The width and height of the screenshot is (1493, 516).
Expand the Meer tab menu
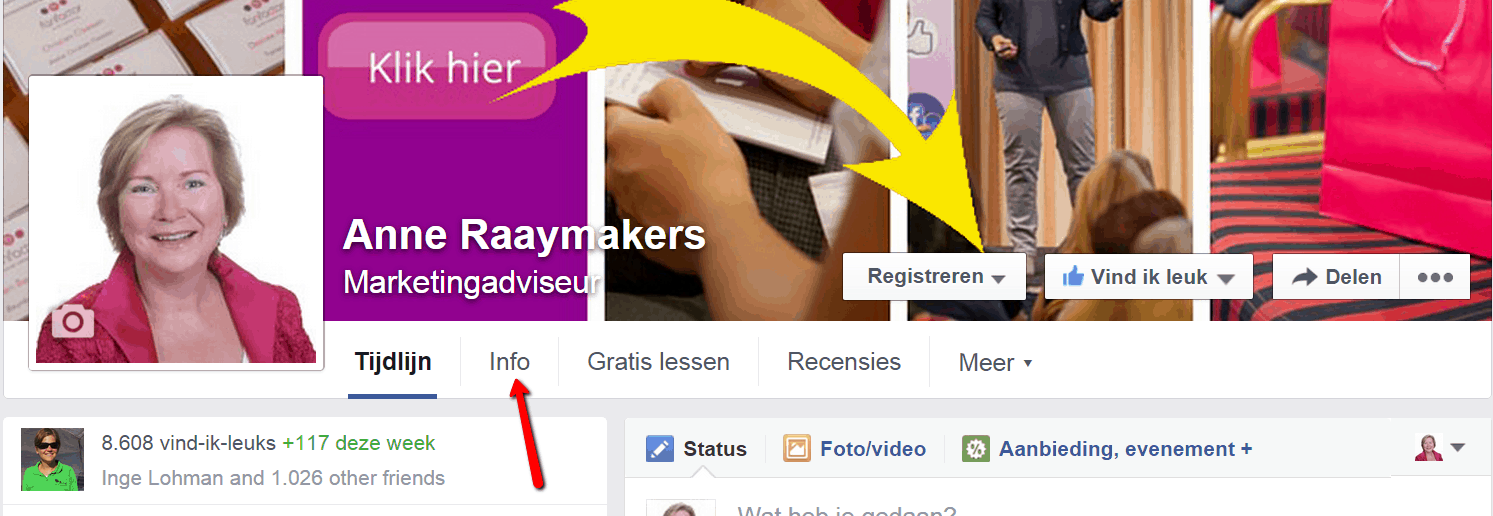(x=995, y=362)
